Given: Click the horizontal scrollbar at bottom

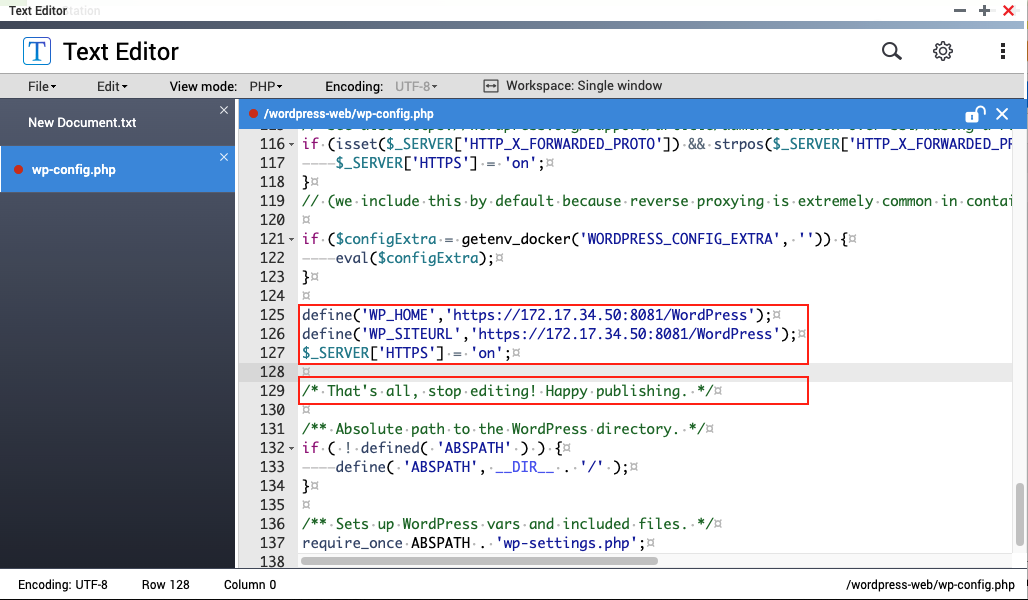Looking at the screenshot, I should [x=478, y=561].
